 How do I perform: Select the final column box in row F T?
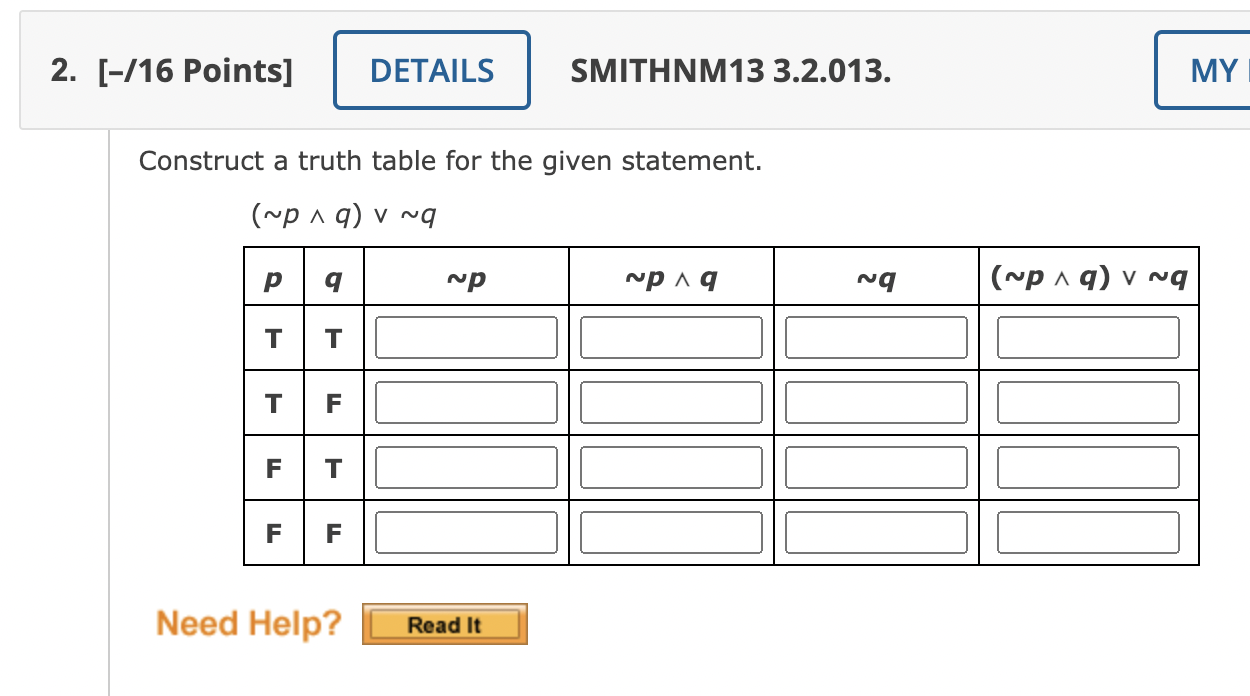(x=1086, y=467)
